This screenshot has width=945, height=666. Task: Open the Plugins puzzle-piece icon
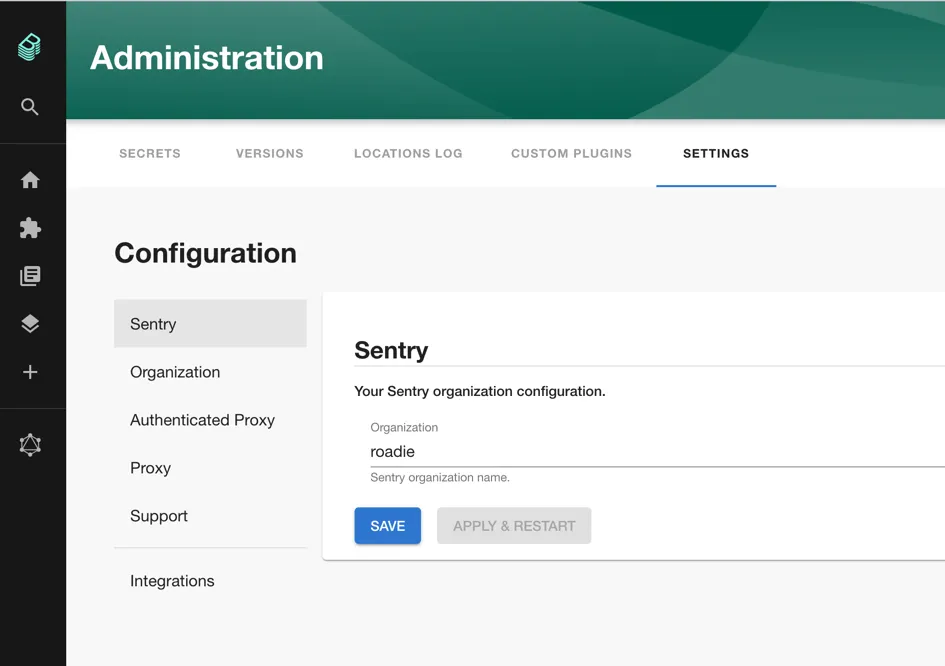tap(29, 228)
